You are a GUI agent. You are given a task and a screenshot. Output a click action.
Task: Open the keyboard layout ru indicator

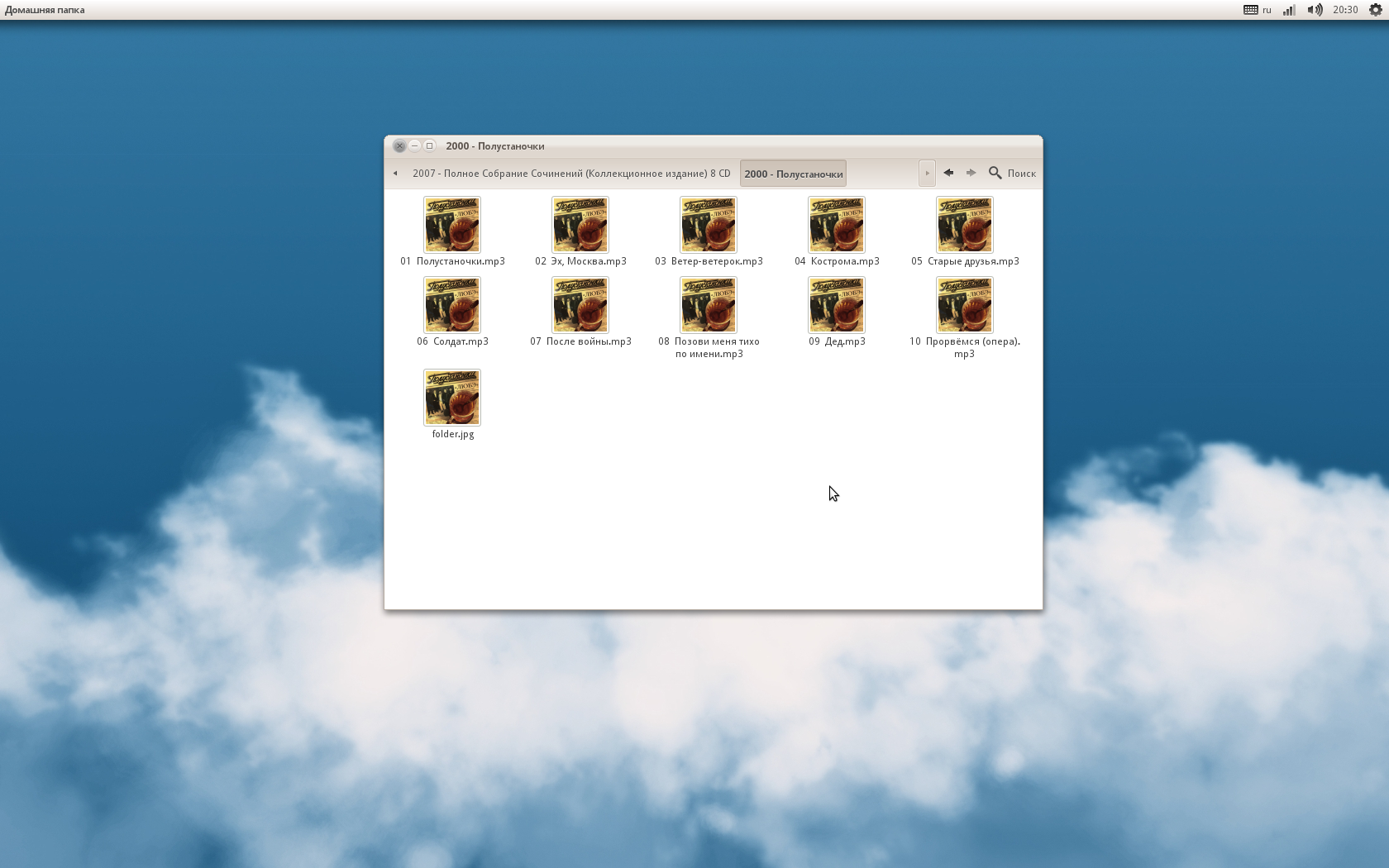(x=1258, y=10)
